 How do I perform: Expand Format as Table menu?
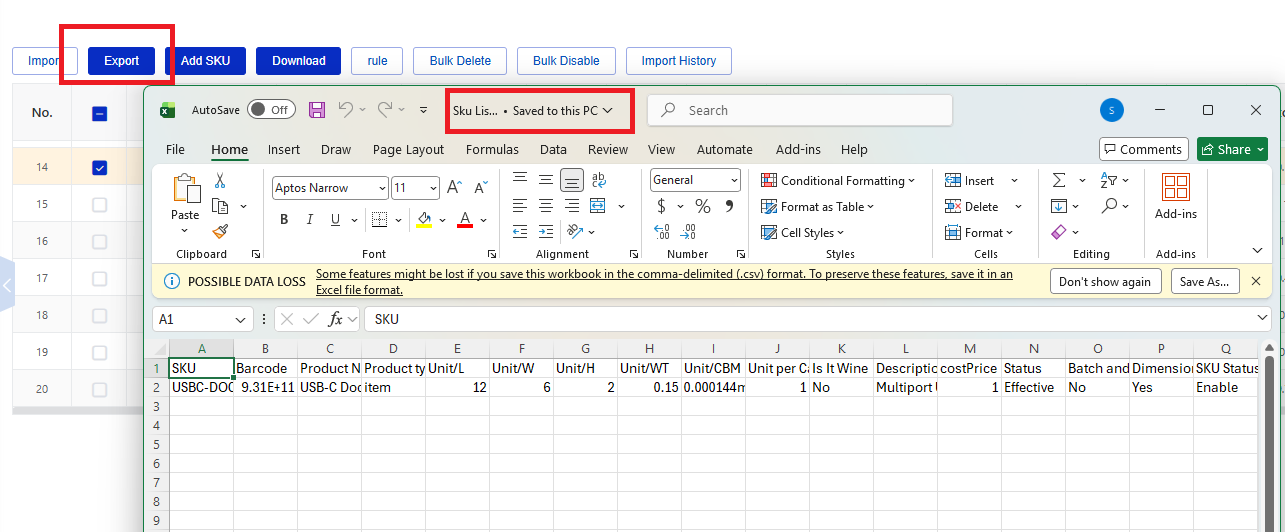pos(817,207)
